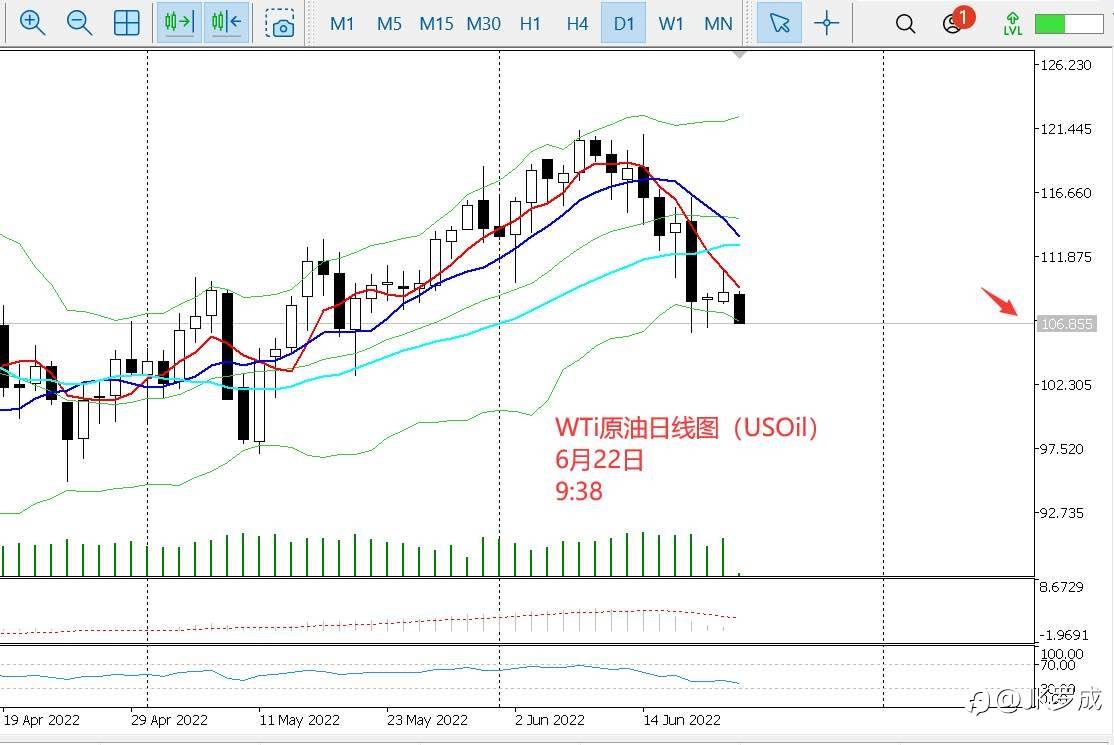Select the D1 daily timeframe
1114x745 pixels.
(624, 22)
